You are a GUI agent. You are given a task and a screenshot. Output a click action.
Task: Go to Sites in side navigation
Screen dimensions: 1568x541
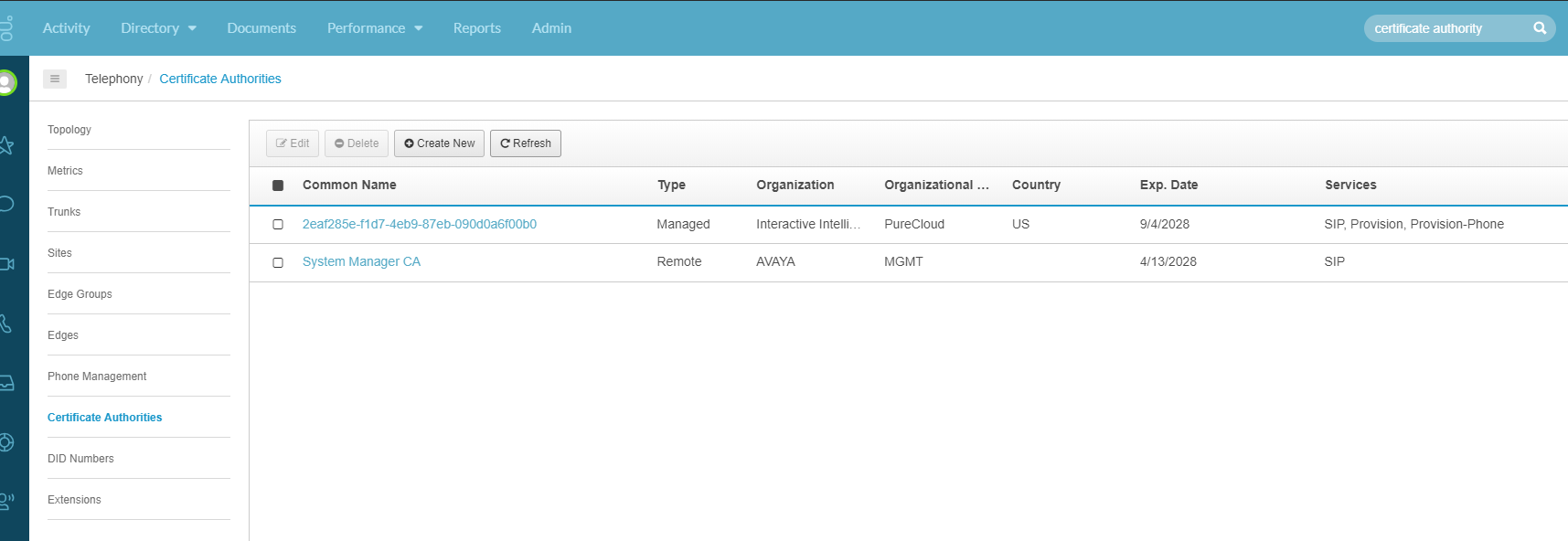tap(59, 253)
